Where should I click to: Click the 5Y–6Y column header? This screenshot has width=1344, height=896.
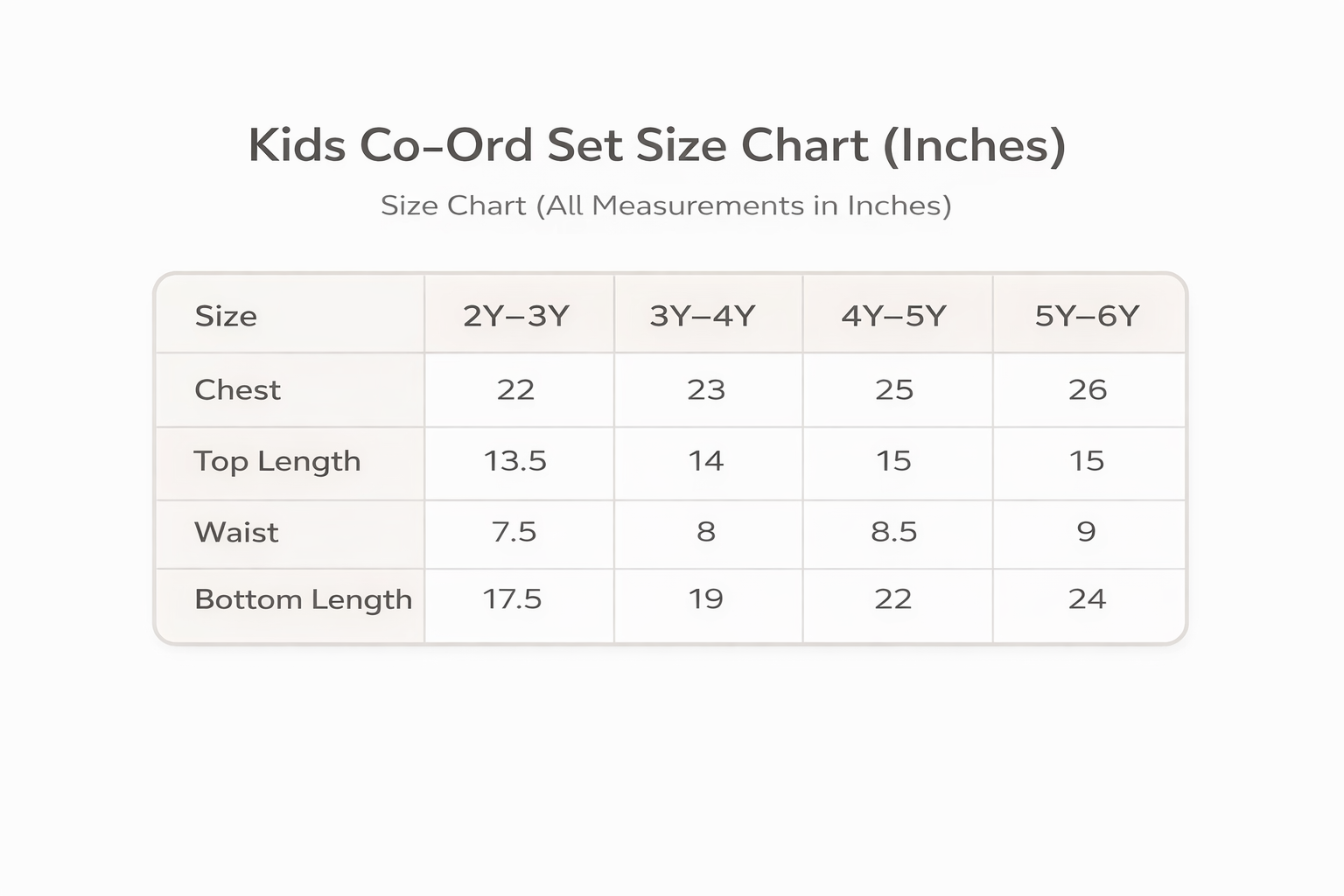tap(1088, 316)
